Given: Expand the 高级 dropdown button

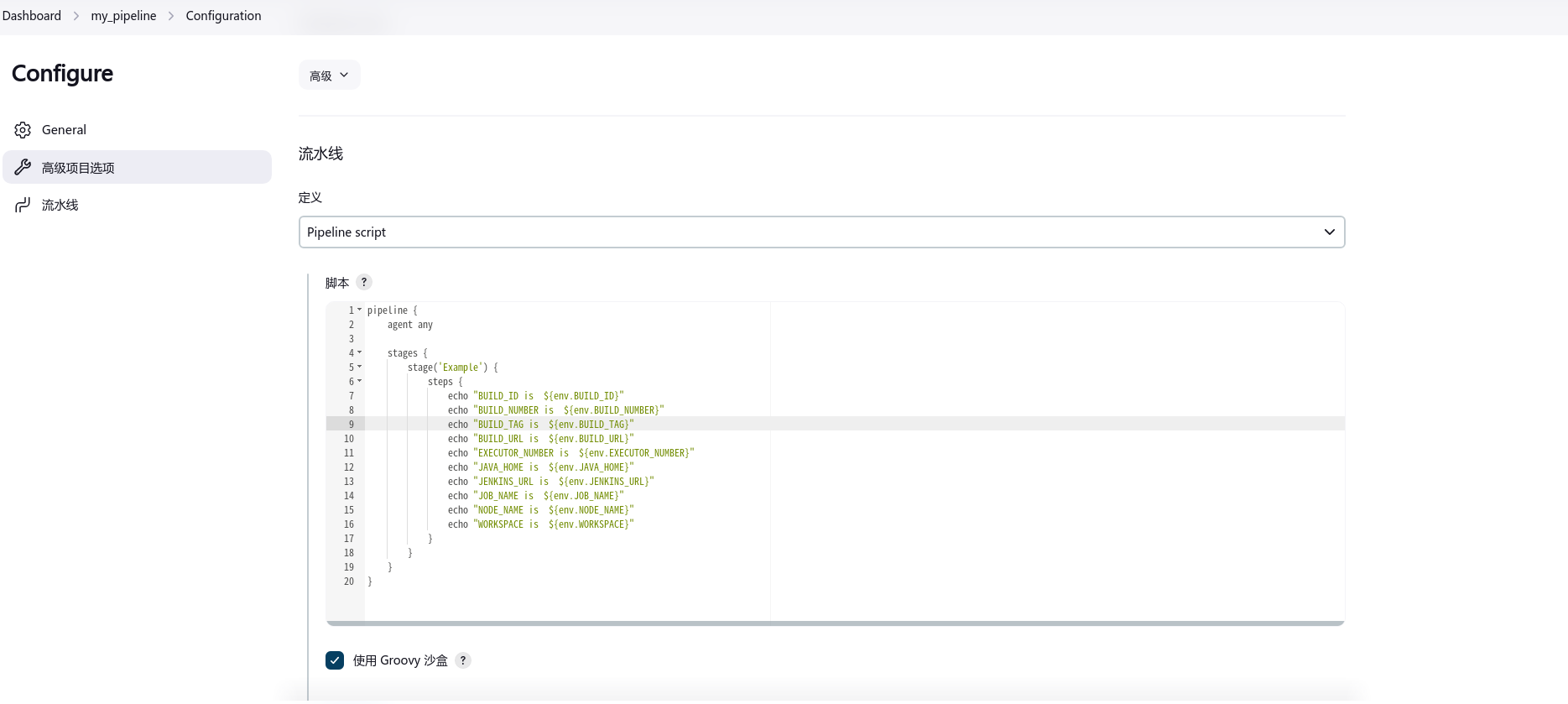Looking at the screenshot, I should coord(329,76).
